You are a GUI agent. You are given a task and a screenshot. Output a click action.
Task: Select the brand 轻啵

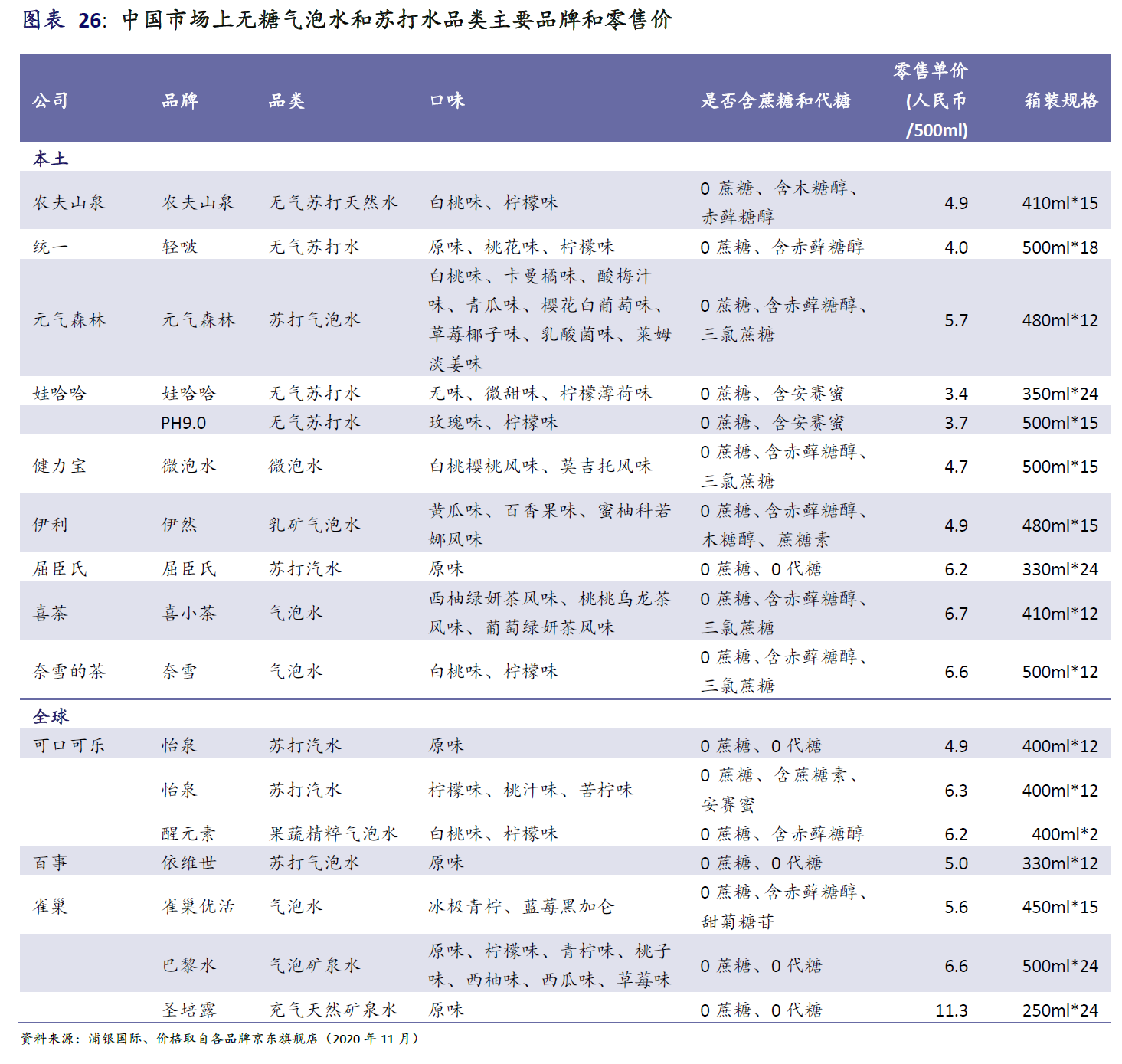click(180, 247)
